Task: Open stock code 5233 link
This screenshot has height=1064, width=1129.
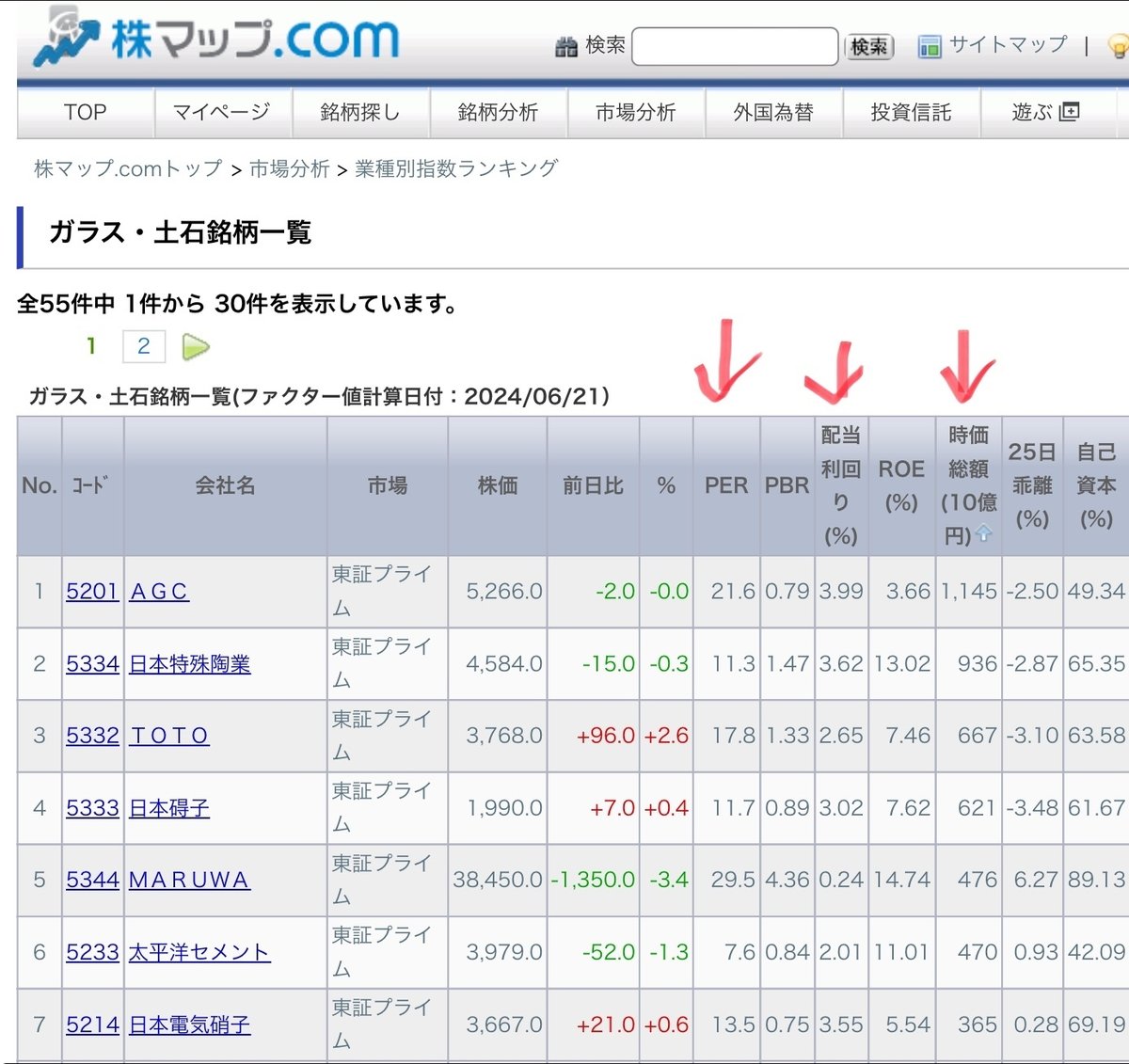Action: click(92, 952)
